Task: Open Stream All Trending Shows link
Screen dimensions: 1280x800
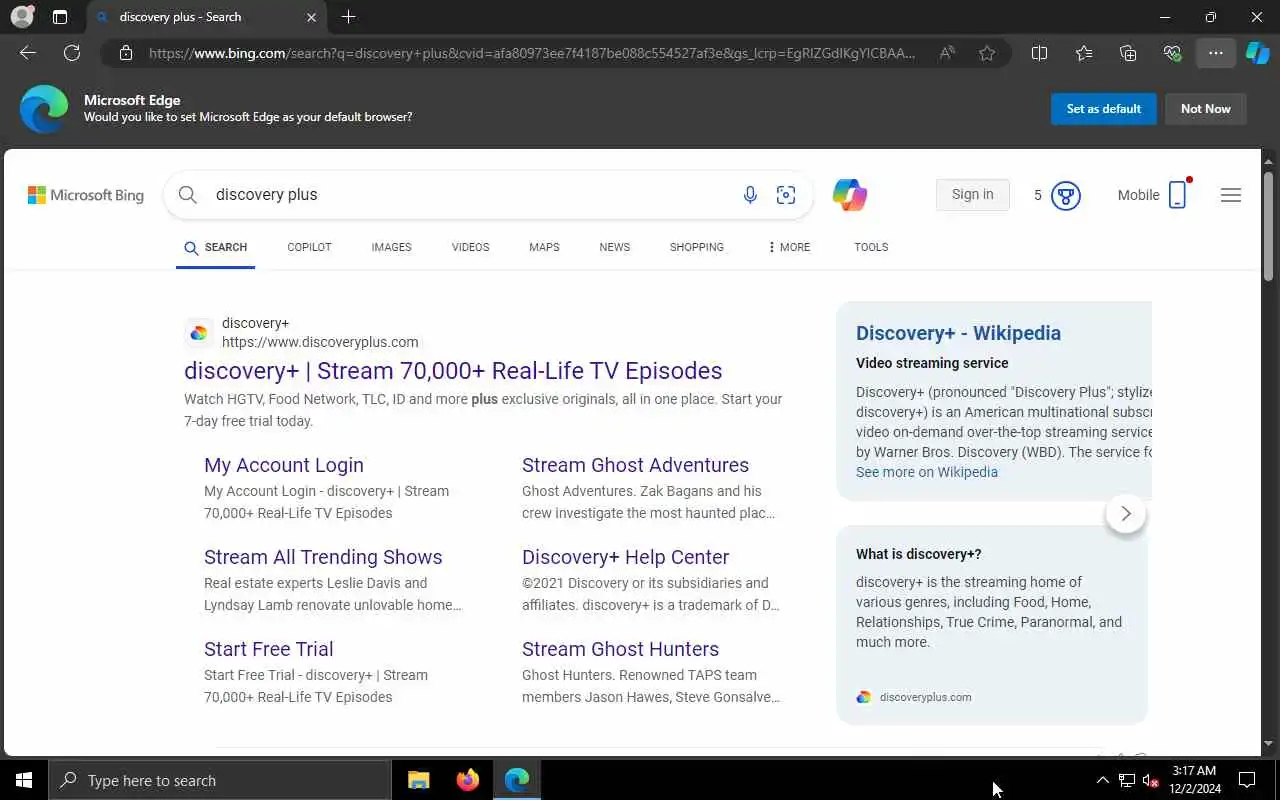Action: pyautogui.click(x=323, y=557)
